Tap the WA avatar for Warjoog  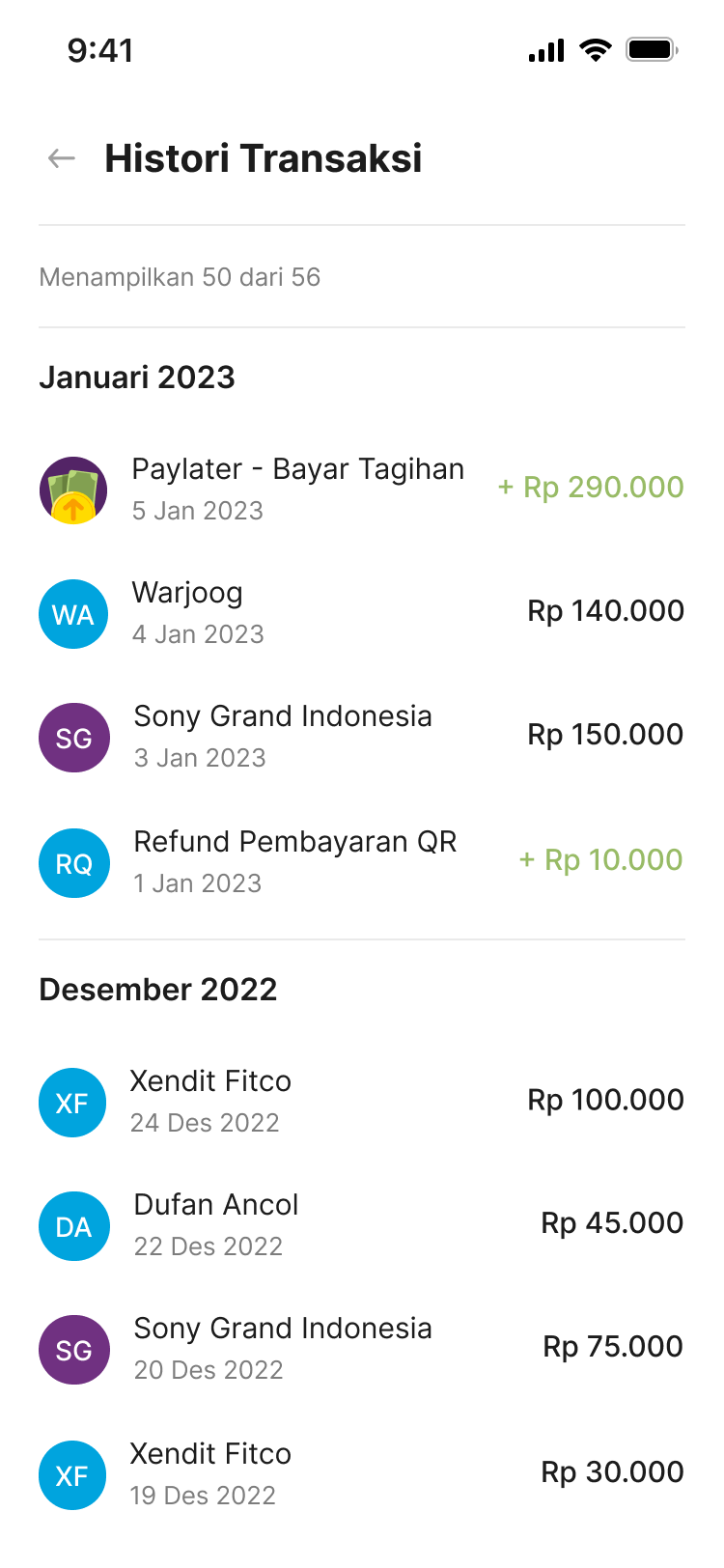click(73, 614)
